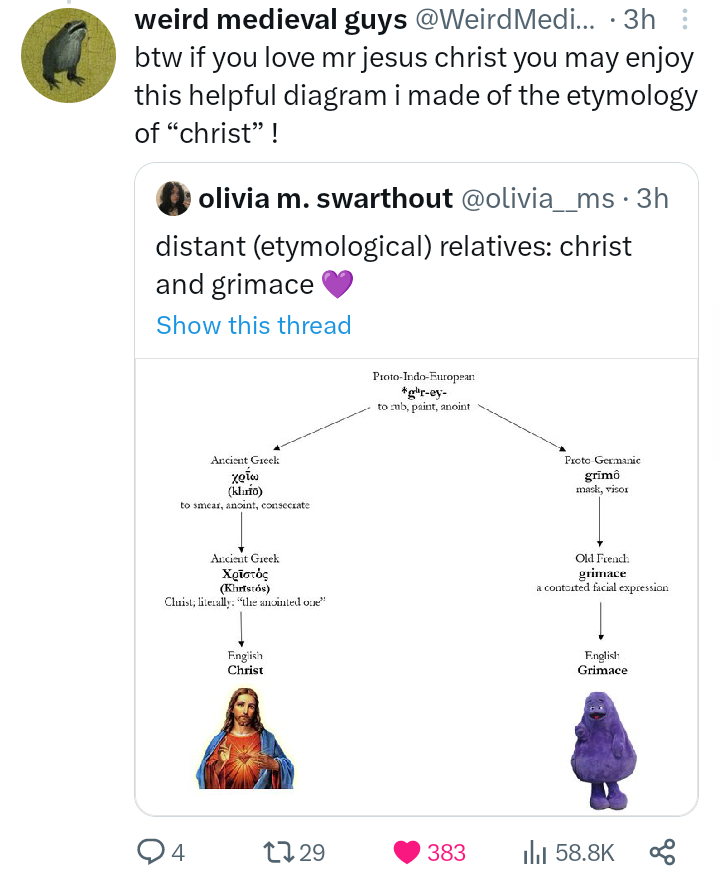Click the main tweet text about etymology
Image resolution: width=720 pixels, height=877 pixels.
pos(415,95)
